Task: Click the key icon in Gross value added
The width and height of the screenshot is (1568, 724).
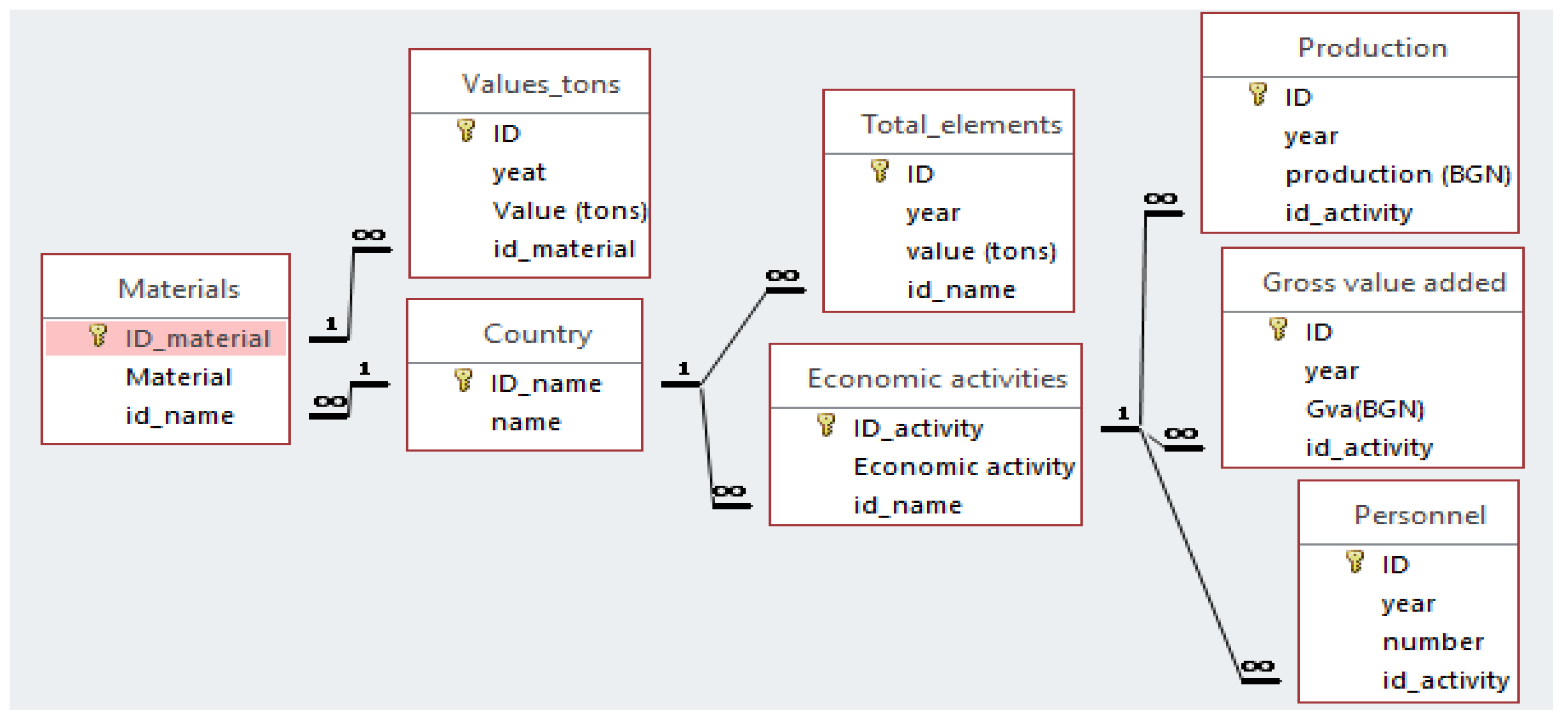Action: tap(1278, 329)
